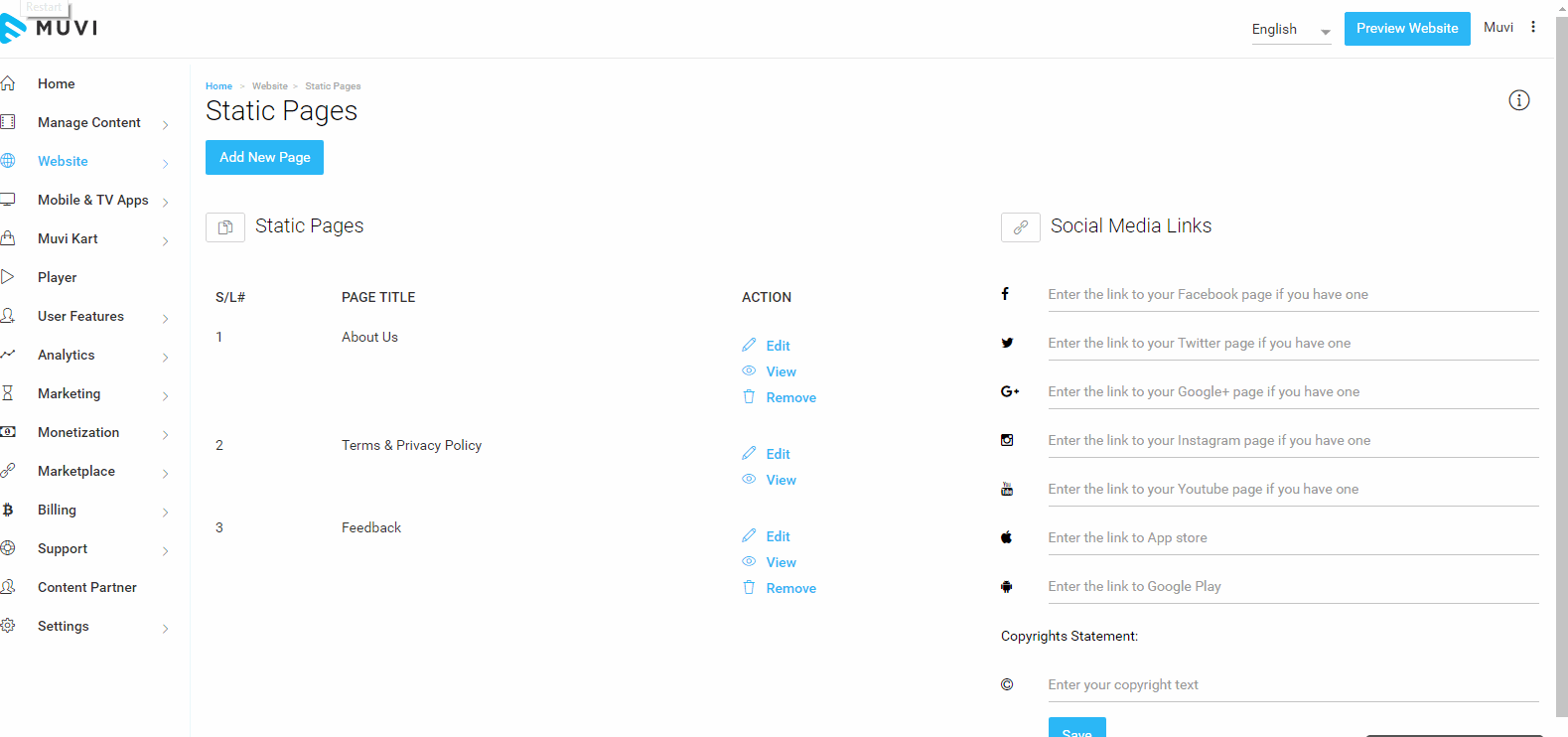Click the copyright text input field
The image size is (1568, 737).
(x=1293, y=685)
